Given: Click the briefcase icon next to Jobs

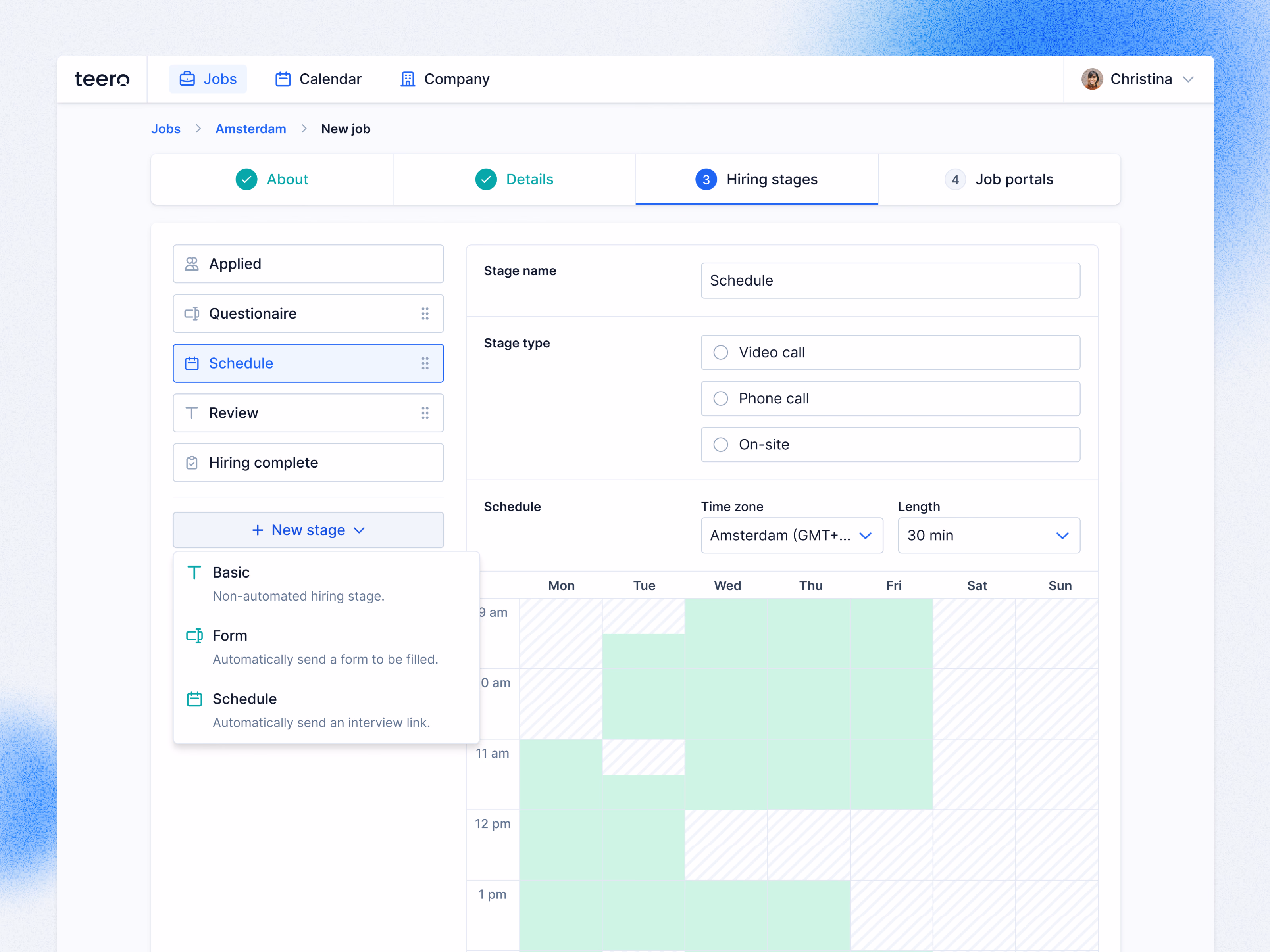Looking at the screenshot, I should 187,79.
